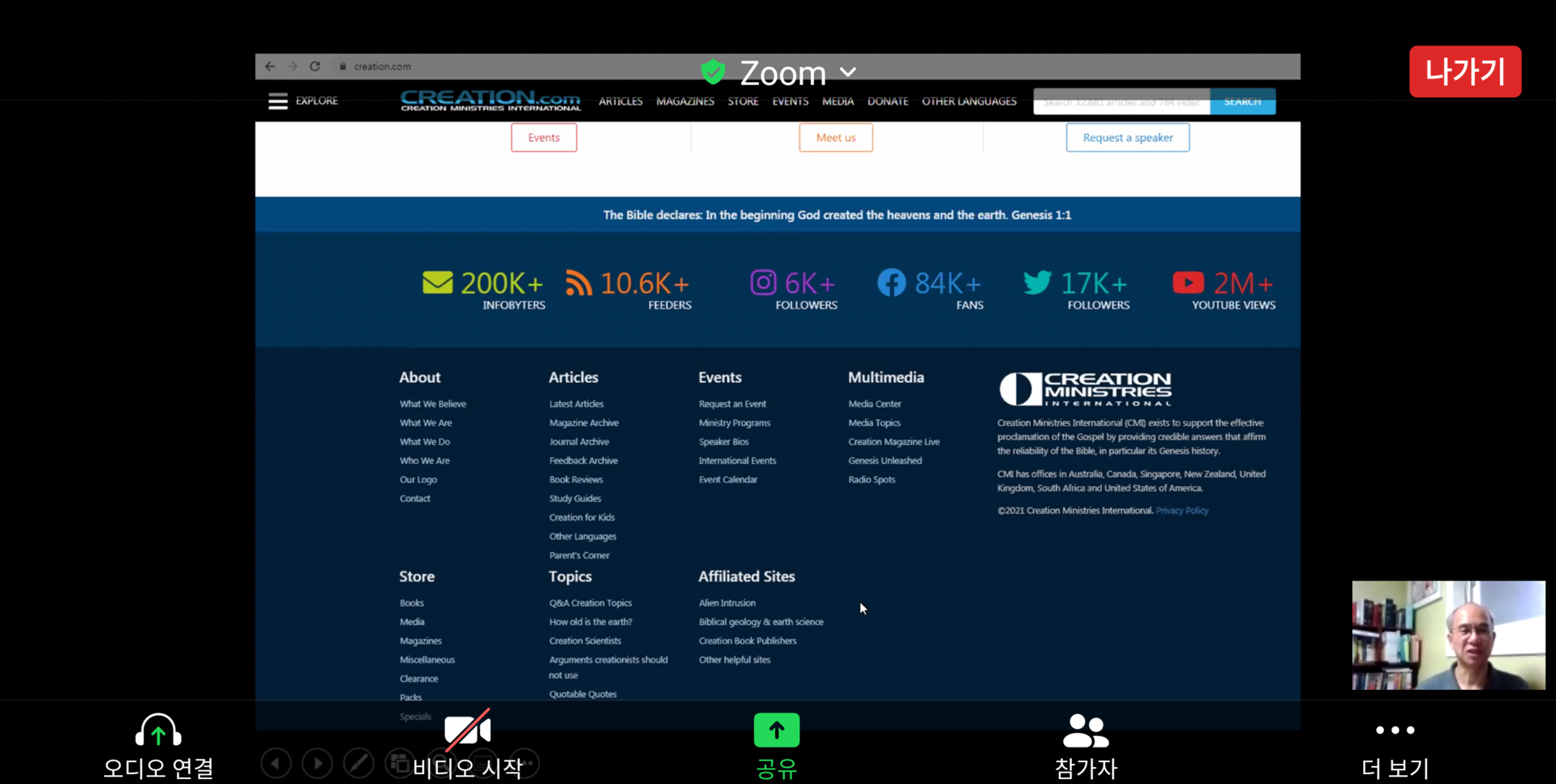Open the Latest Articles link
Screen dimensions: 1556x784
point(577,404)
